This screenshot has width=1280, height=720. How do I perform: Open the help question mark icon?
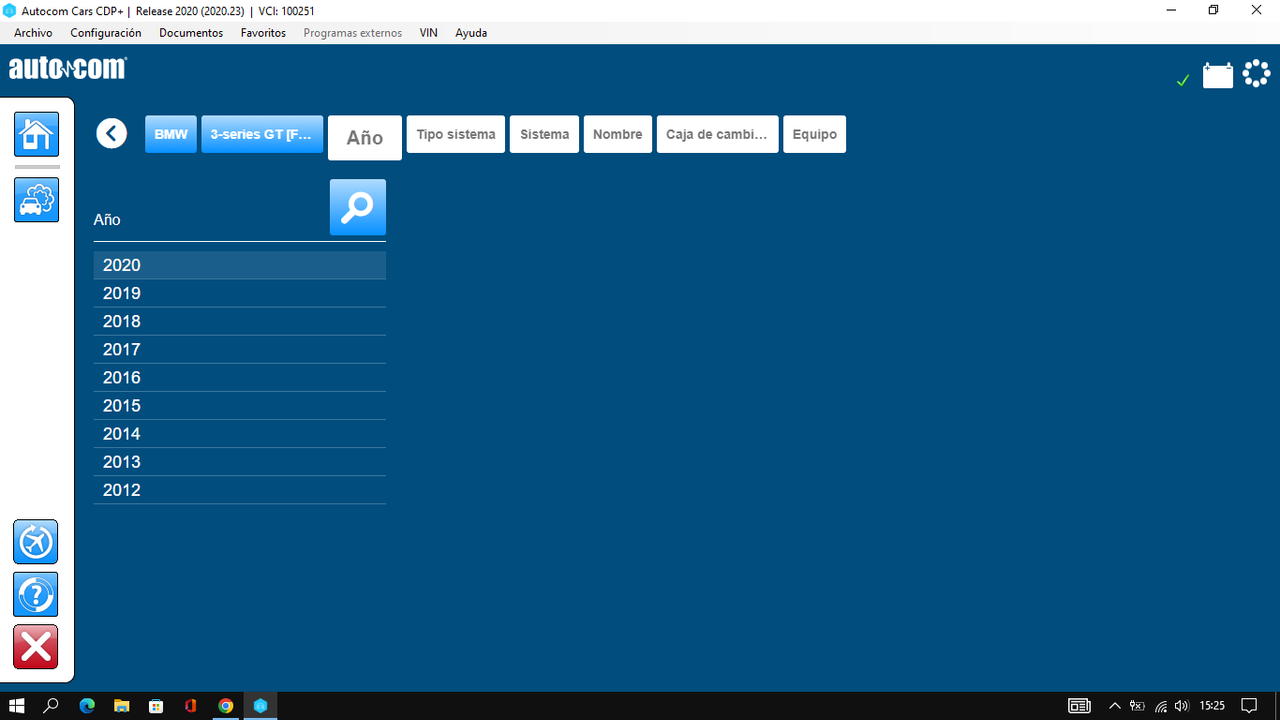[x=36, y=595]
